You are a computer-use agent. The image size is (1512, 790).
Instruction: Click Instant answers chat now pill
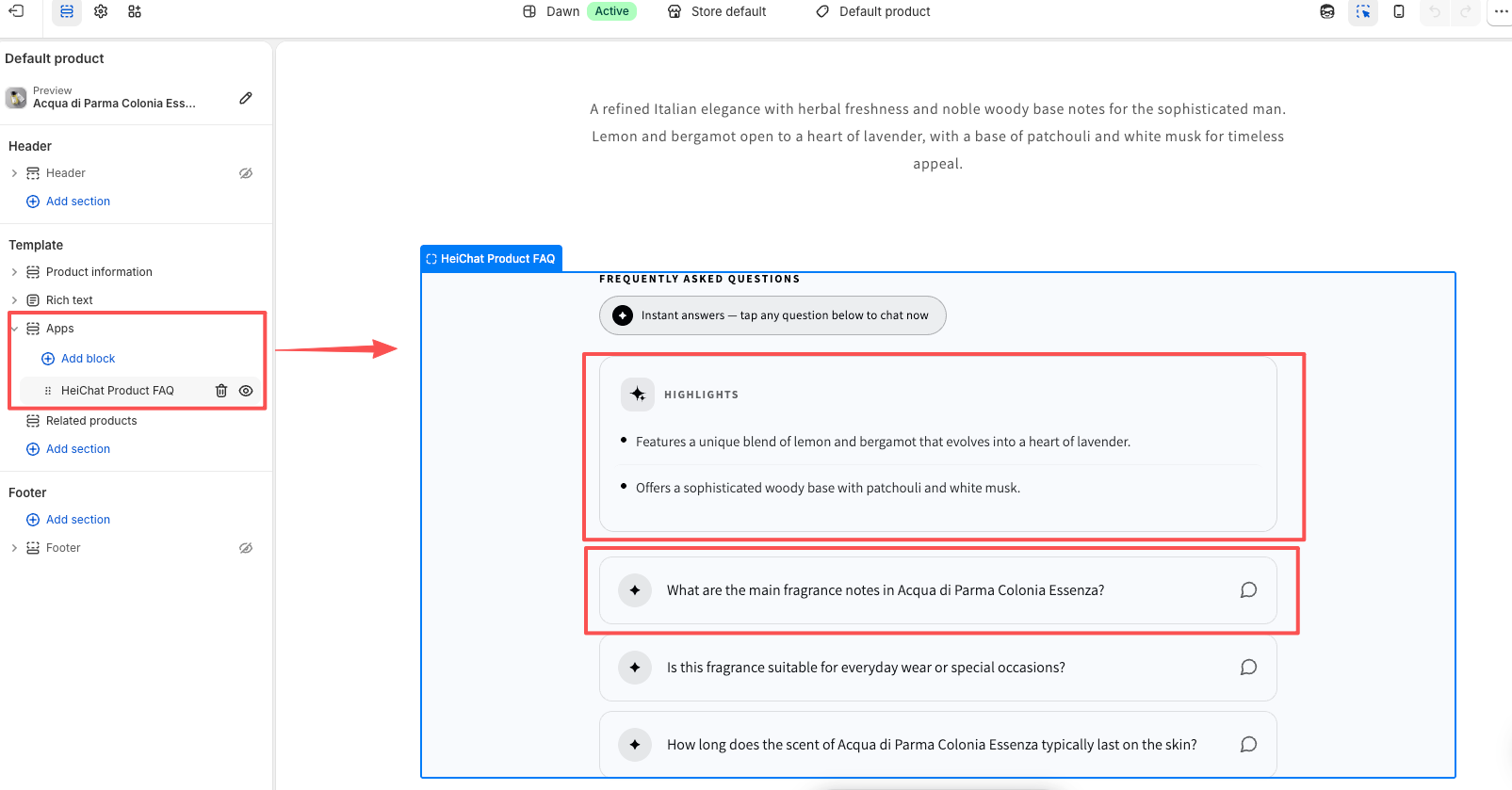coord(772,315)
